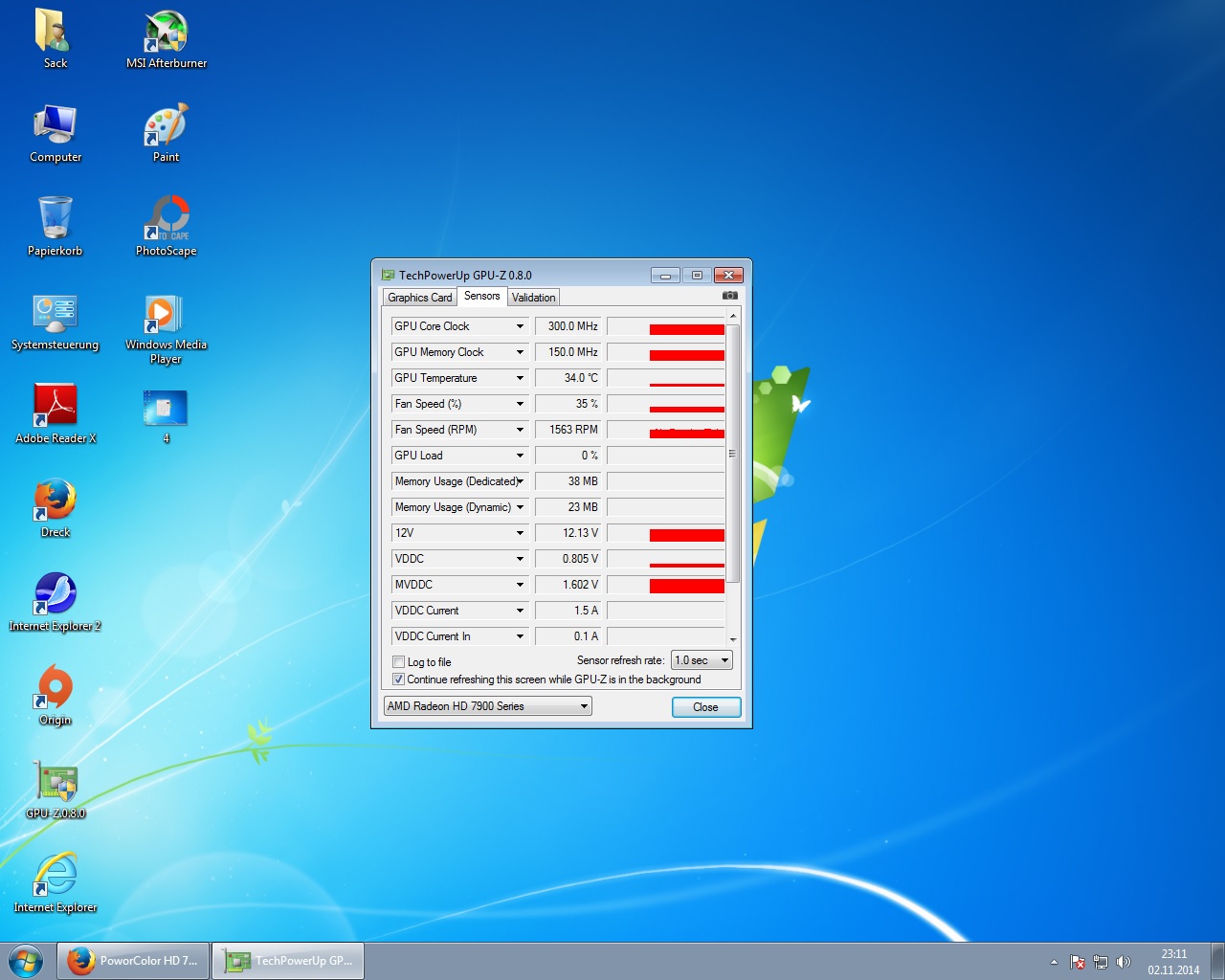Open GPU-Z 0.8.0 desktop icon
Viewport: 1225px width, 980px height.
point(56,789)
